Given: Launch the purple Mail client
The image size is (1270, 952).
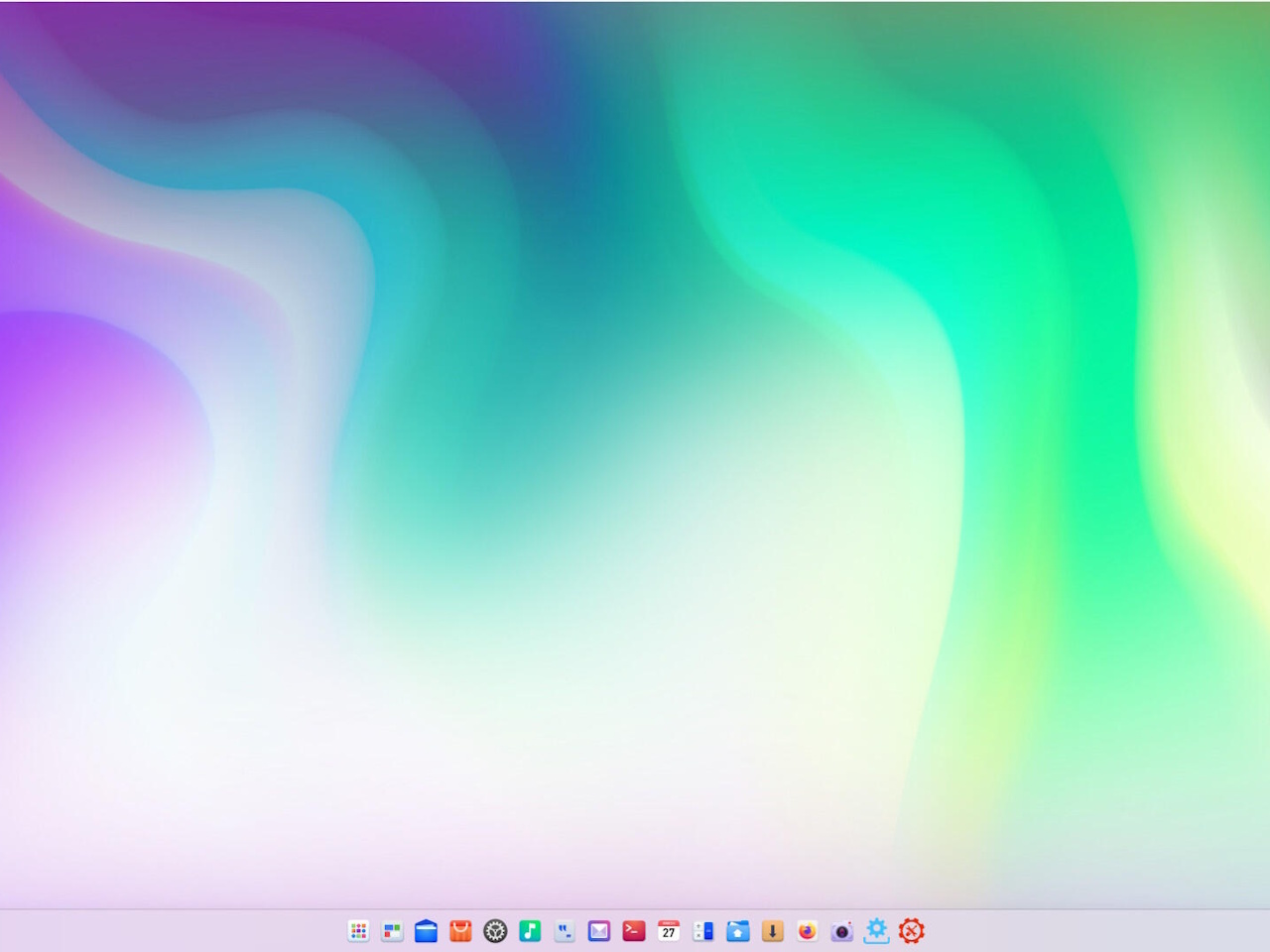Looking at the screenshot, I should (x=599, y=931).
